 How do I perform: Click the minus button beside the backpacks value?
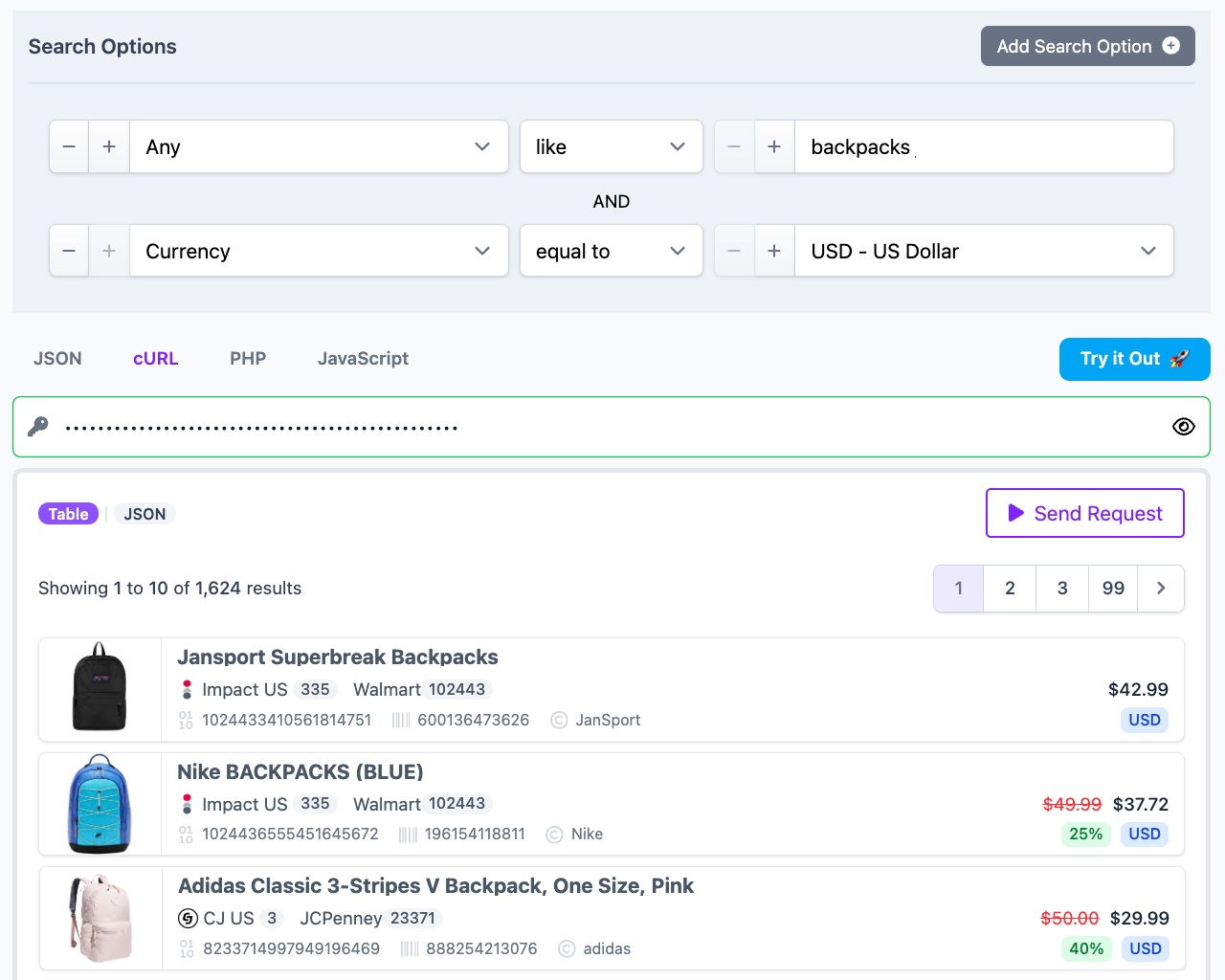(734, 146)
